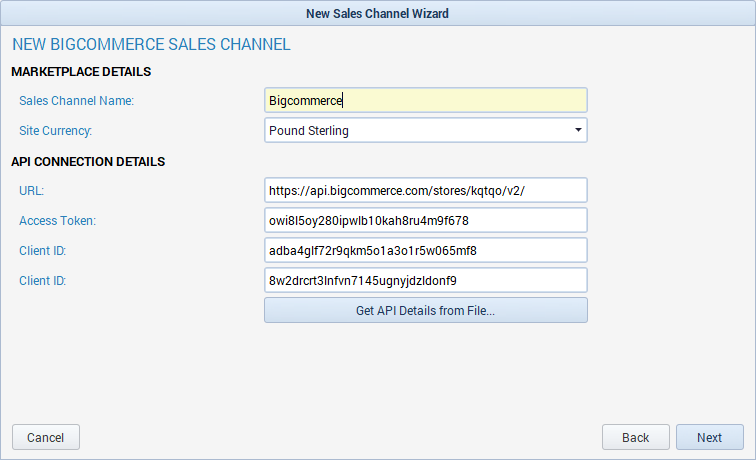Click the API Connection Details section heading

coord(88,162)
